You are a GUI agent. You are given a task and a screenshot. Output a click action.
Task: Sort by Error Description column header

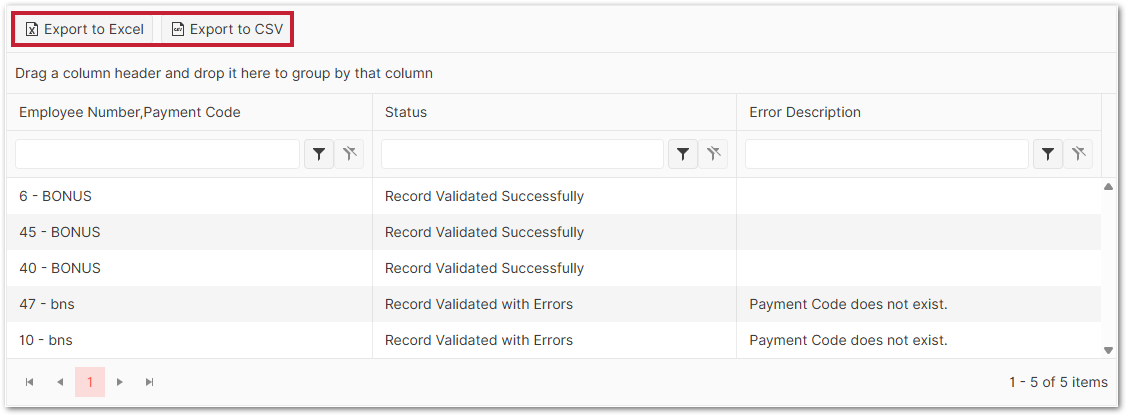pyautogui.click(x=805, y=112)
